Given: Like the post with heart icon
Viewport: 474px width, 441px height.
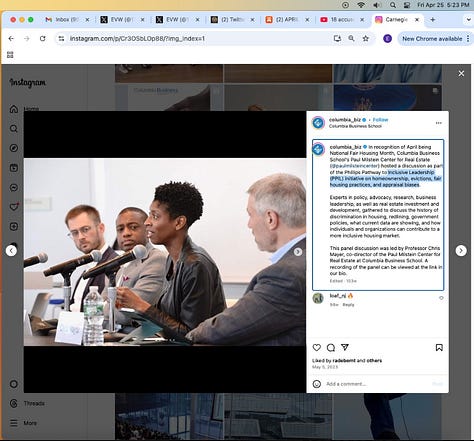Looking at the screenshot, I should click(x=317, y=348).
